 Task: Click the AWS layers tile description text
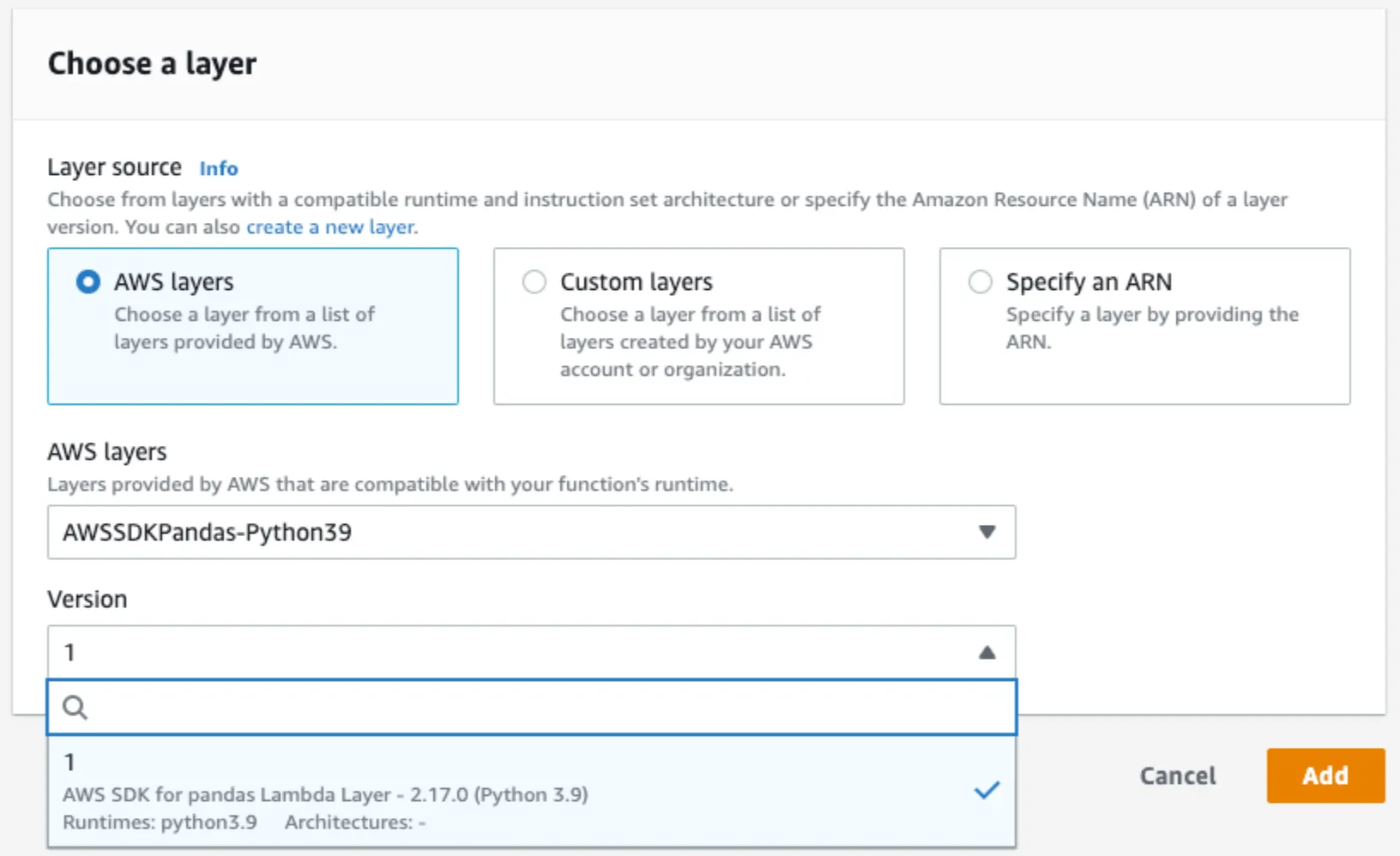[244, 329]
